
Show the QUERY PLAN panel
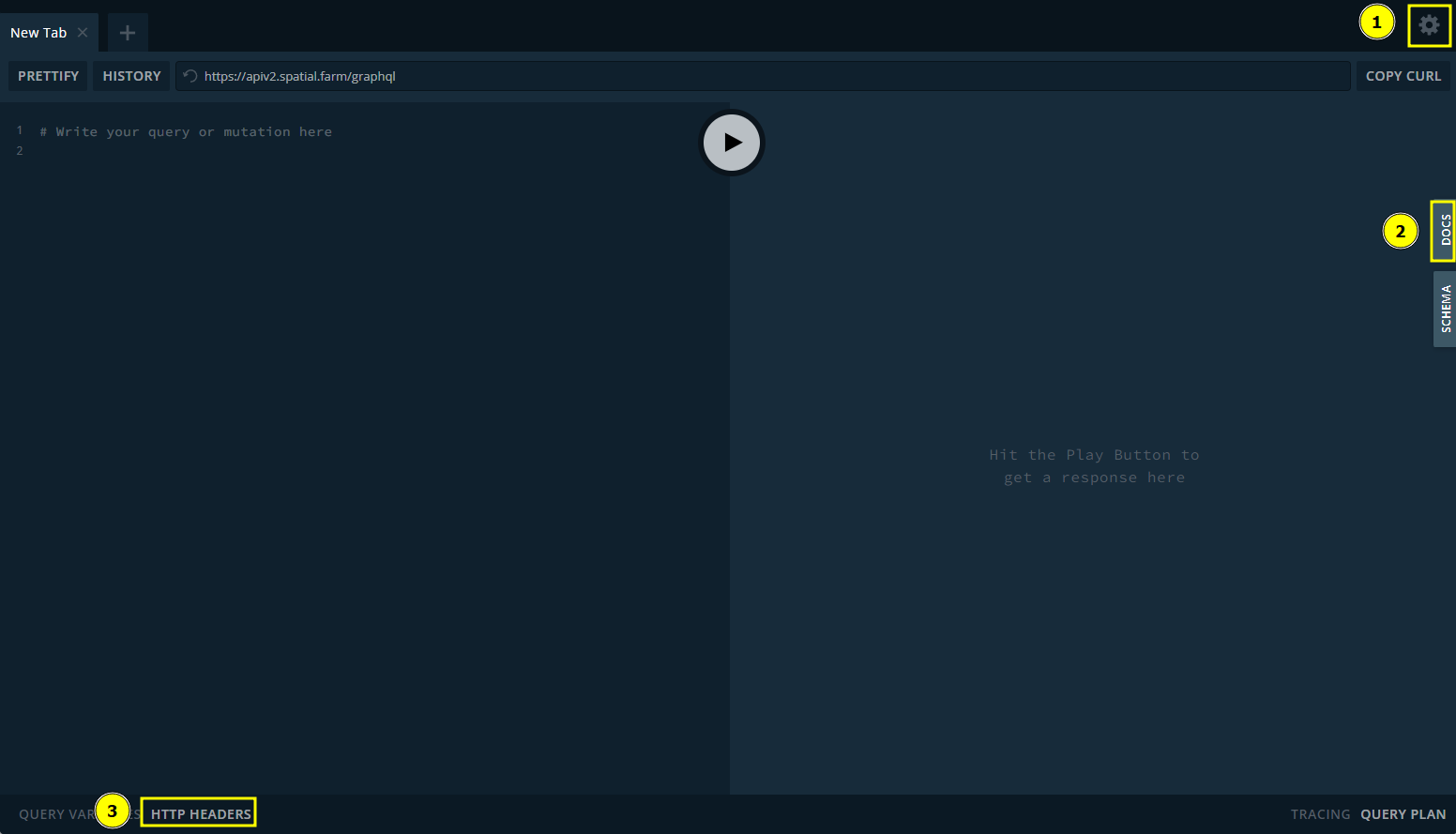click(x=1403, y=813)
